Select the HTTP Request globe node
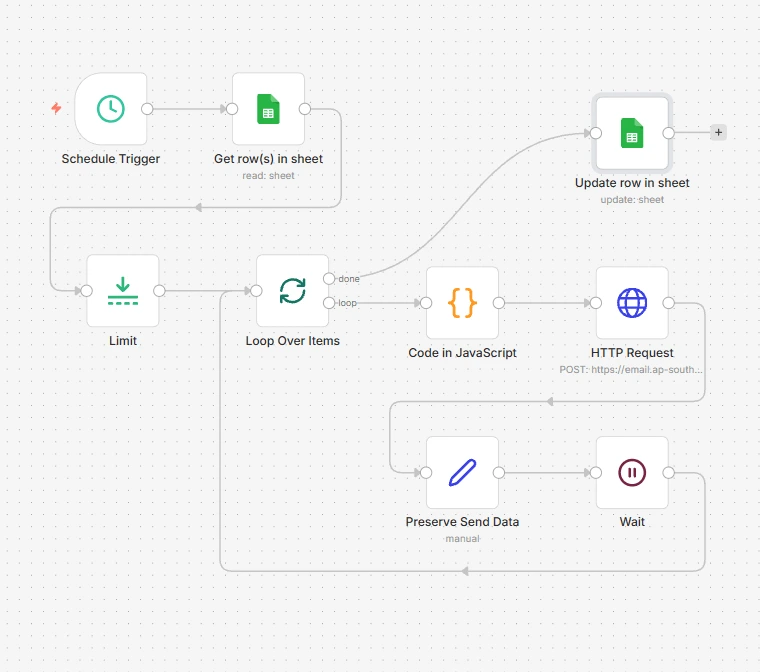The width and height of the screenshot is (760, 672). pyautogui.click(x=632, y=303)
